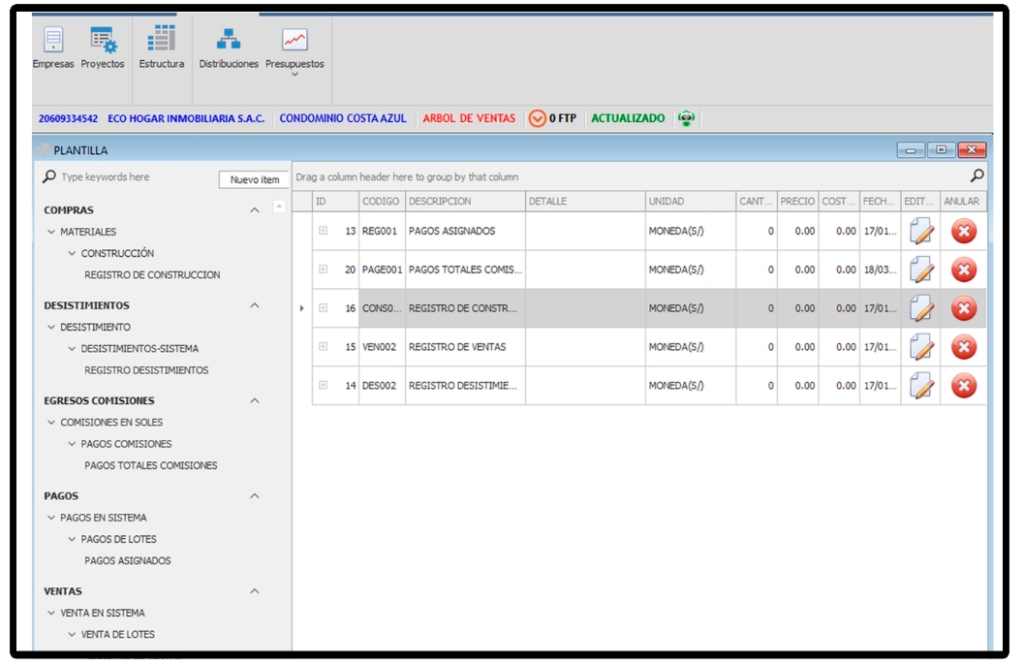Collapse the EGRESOS COMISIONES group
The image size is (1024, 666).
(x=255, y=401)
